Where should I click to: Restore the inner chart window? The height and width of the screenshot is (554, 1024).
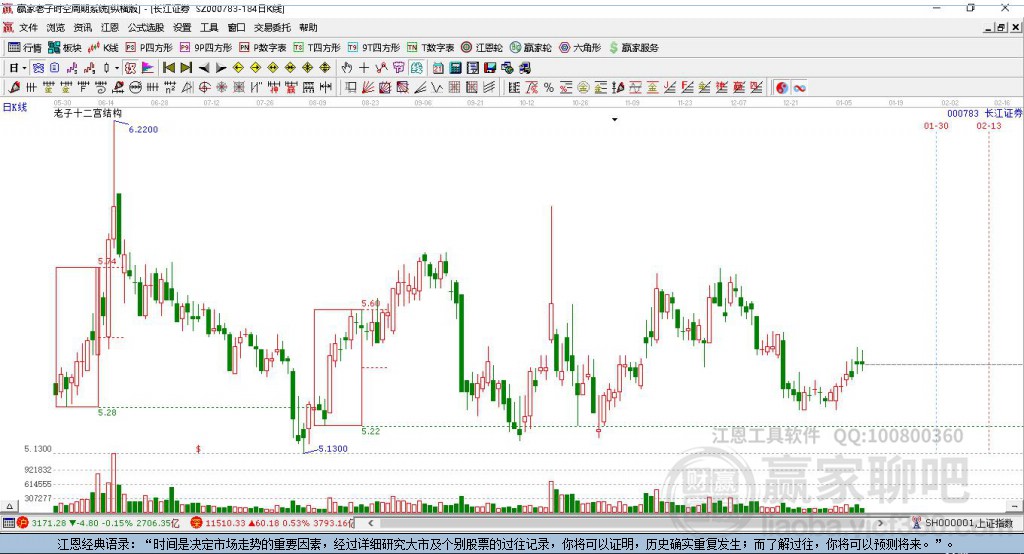pyautogui.click(x=1001, y=27)
